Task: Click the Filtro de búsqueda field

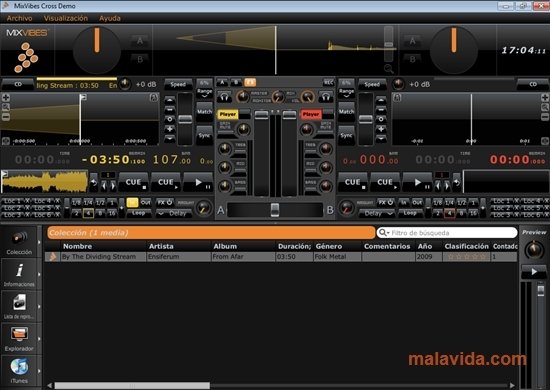Action: point(452,233)
